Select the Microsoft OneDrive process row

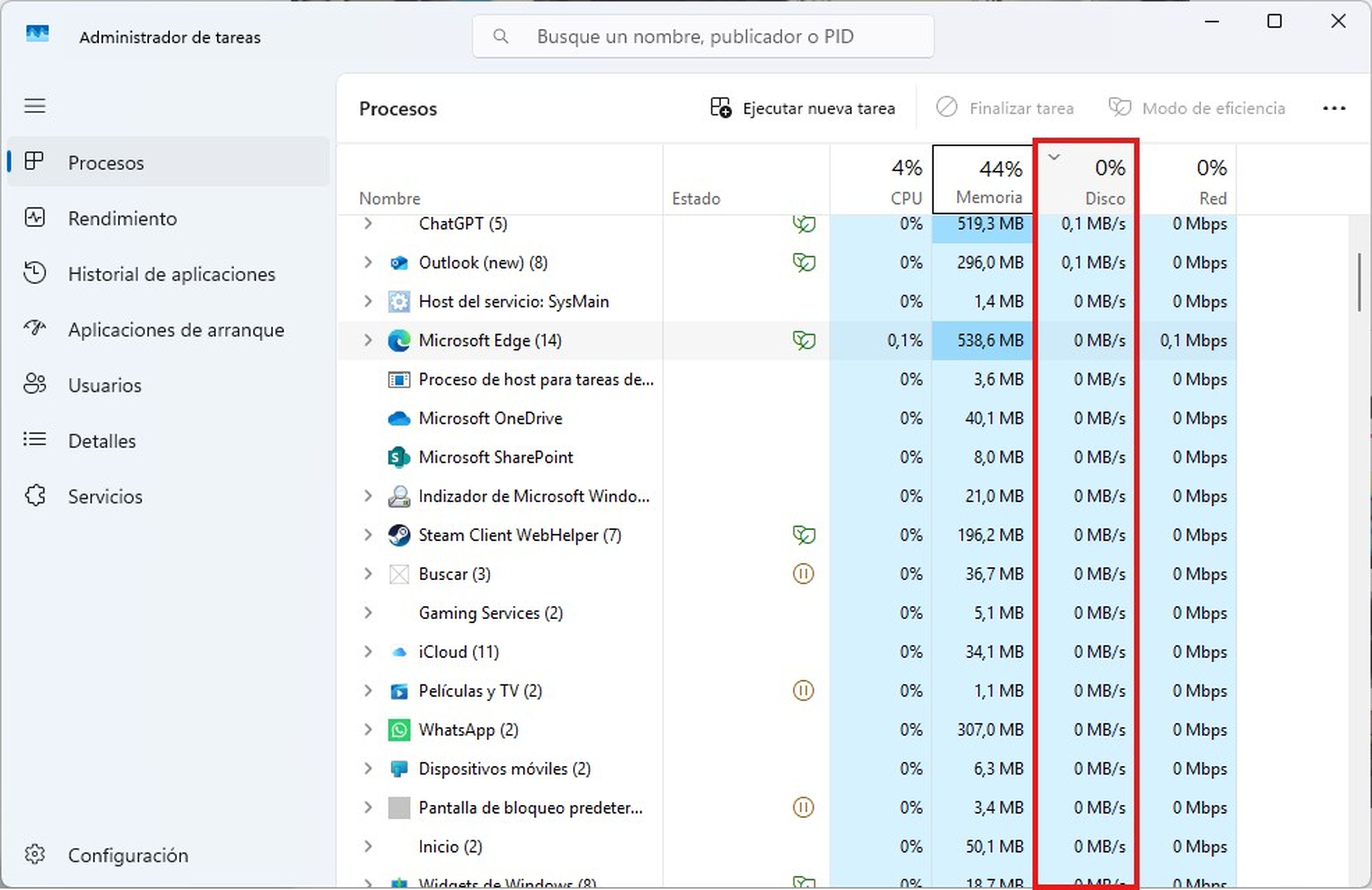[787, 418]
